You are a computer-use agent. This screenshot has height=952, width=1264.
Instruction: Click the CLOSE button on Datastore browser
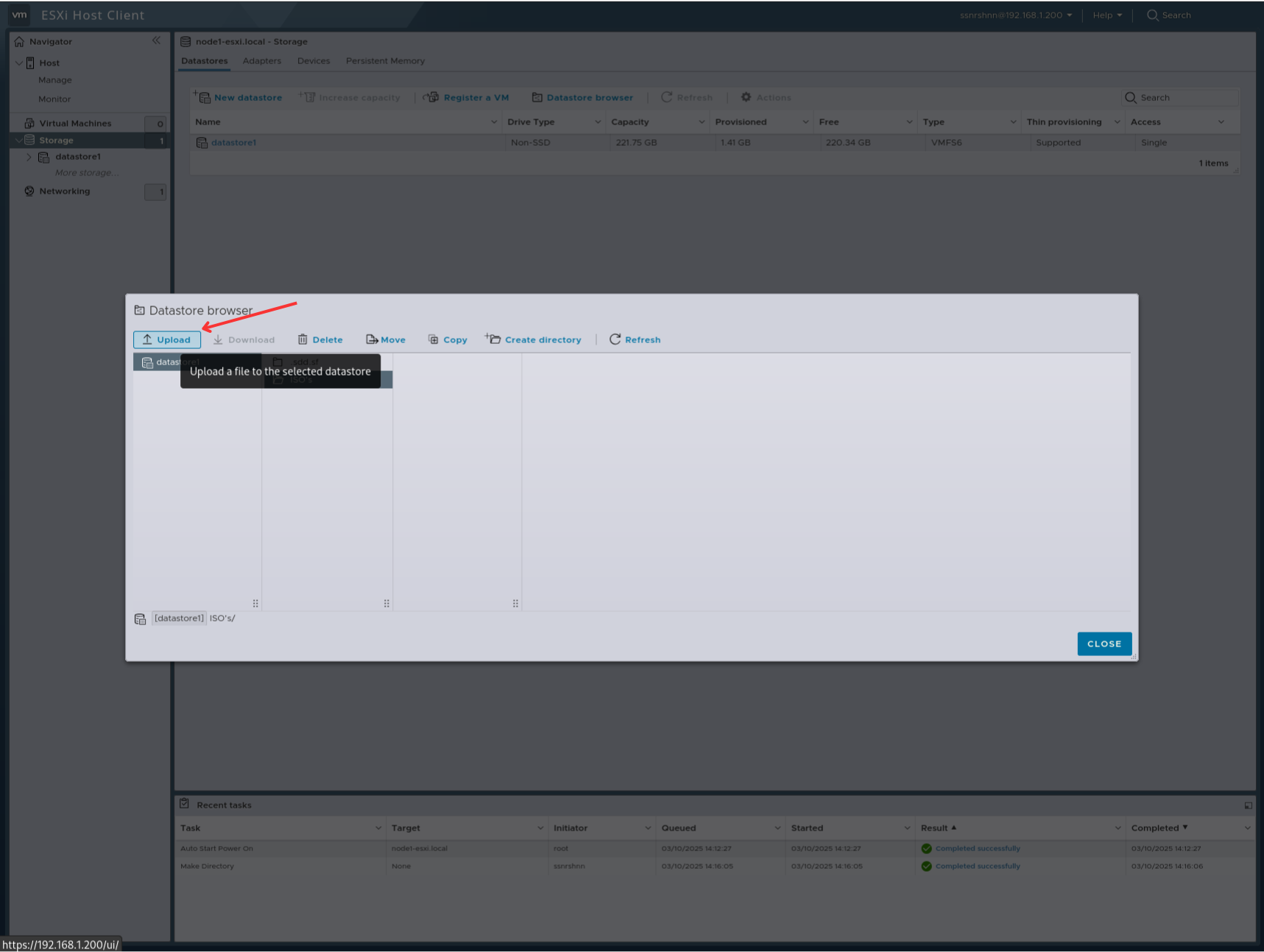1104,643
